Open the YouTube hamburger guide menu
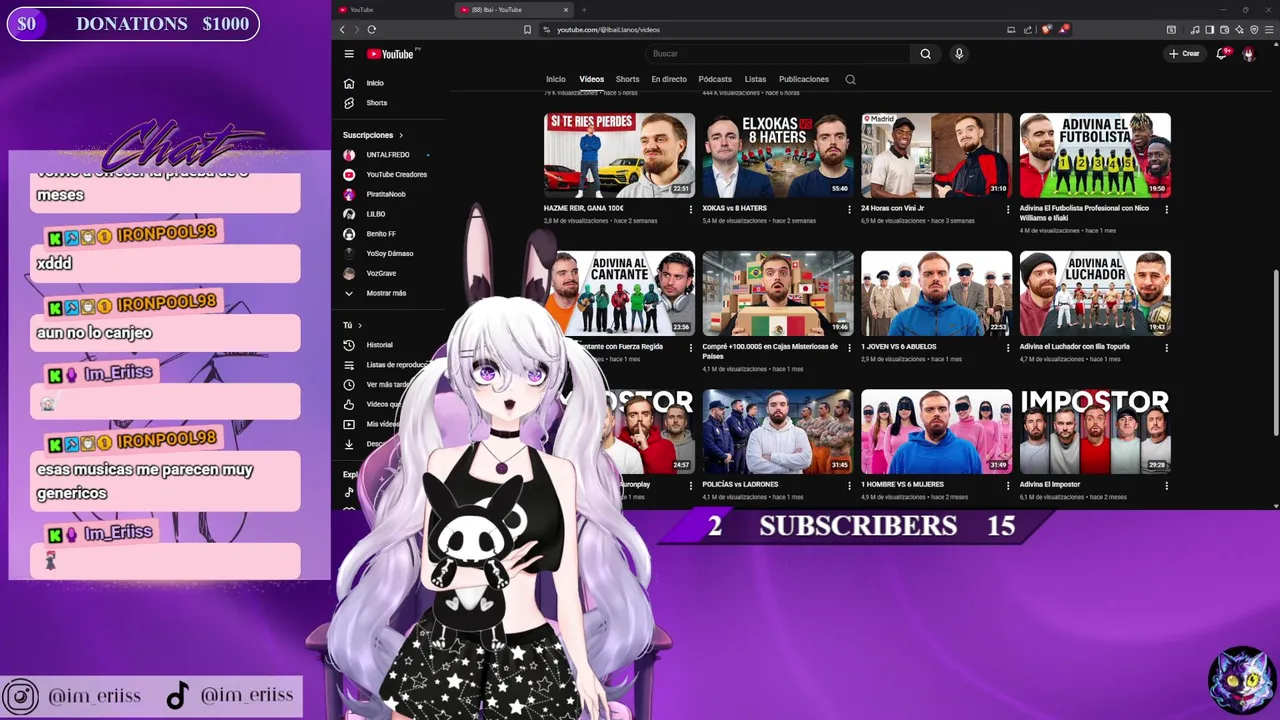 click(349, 54)
